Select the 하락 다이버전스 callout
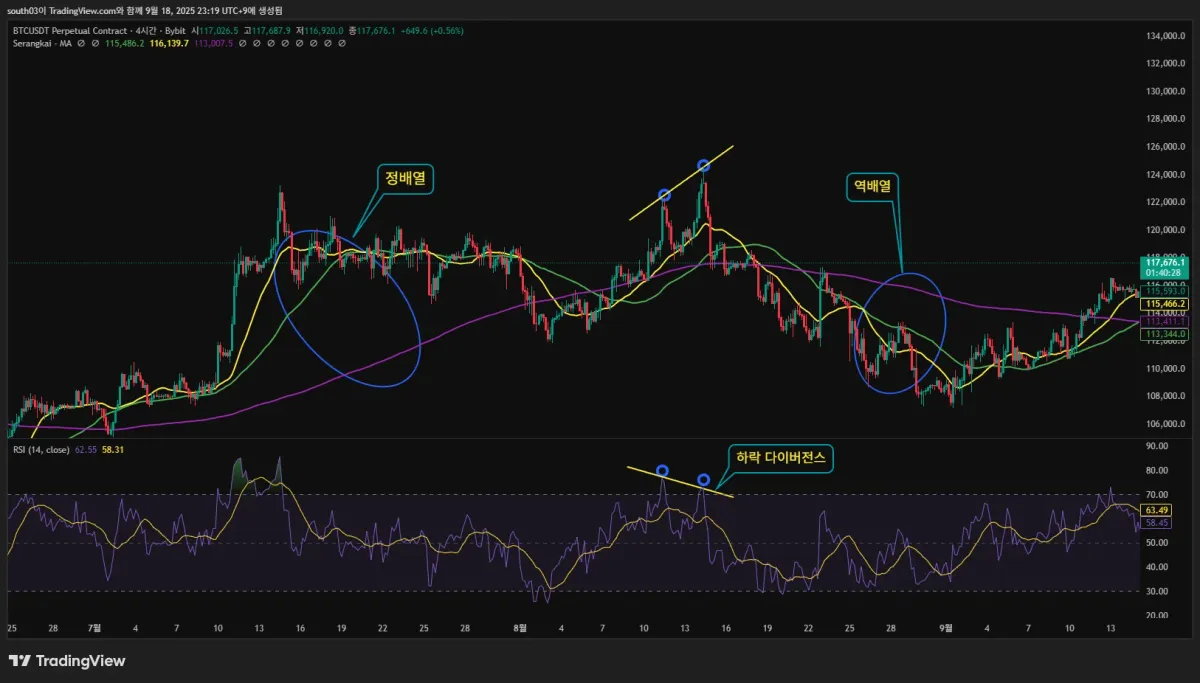Image resolution: width=1200 pixels, height=683 pixels. click(780, 458)
